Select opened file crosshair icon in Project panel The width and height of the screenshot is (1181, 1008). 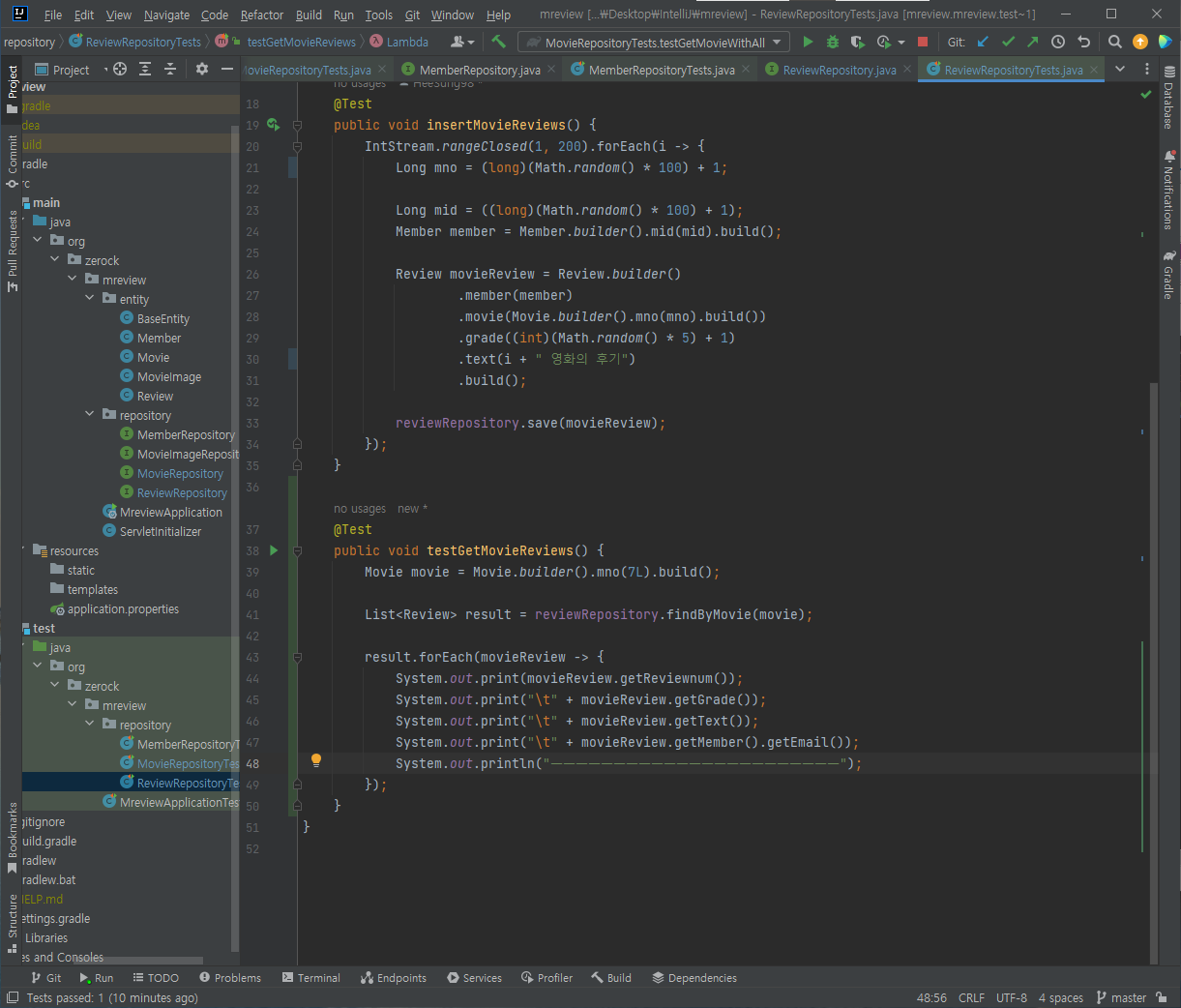click(x=120, y=69)
